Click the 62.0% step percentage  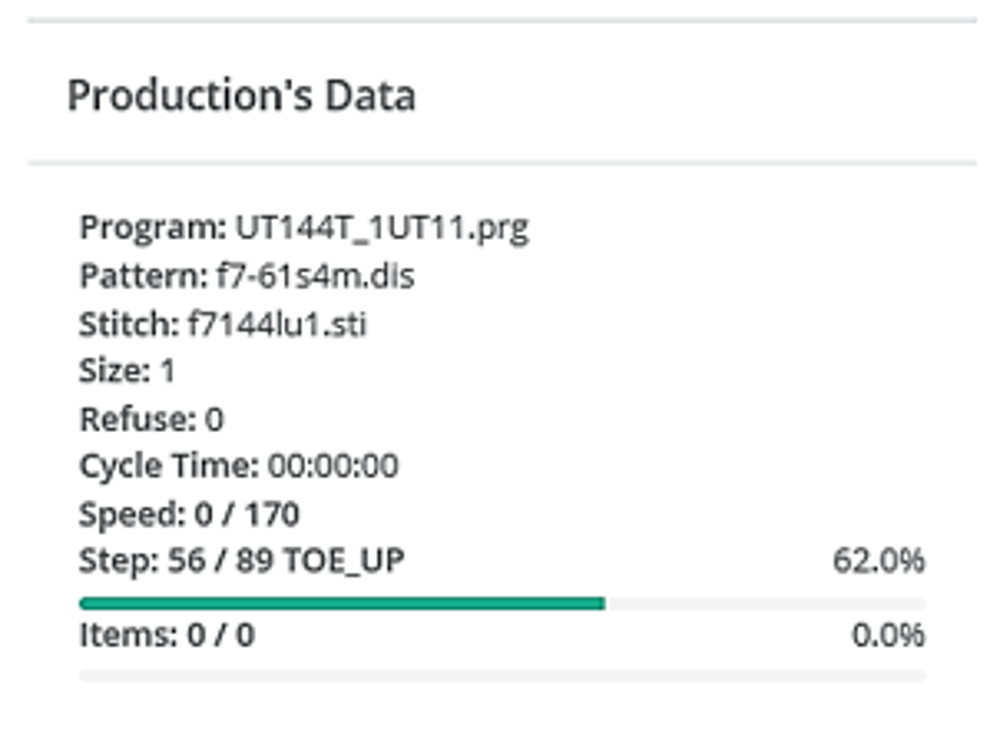878,561
